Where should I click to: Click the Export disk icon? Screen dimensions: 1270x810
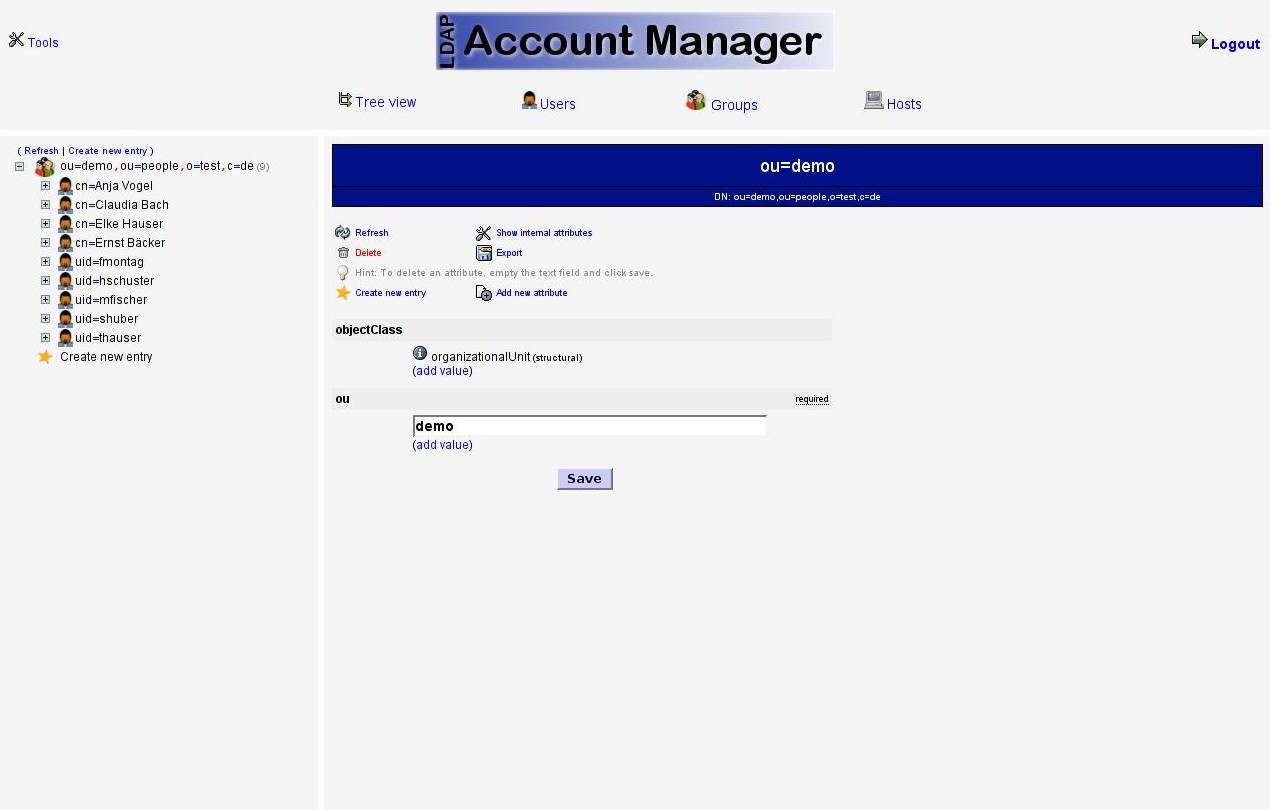(484, 253)
